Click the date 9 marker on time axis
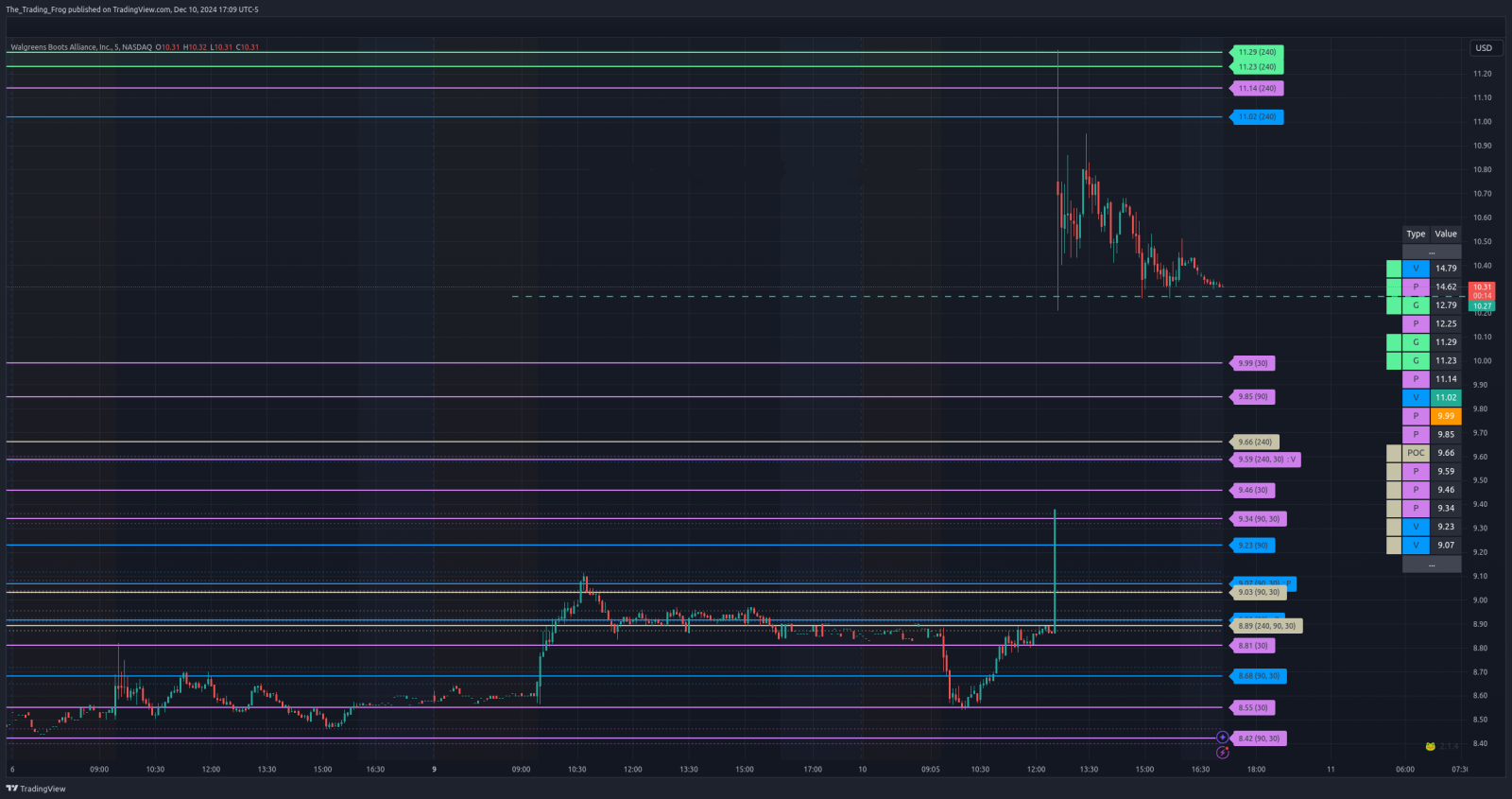The width and height of the screenshot is (1512, 799). 435,770
